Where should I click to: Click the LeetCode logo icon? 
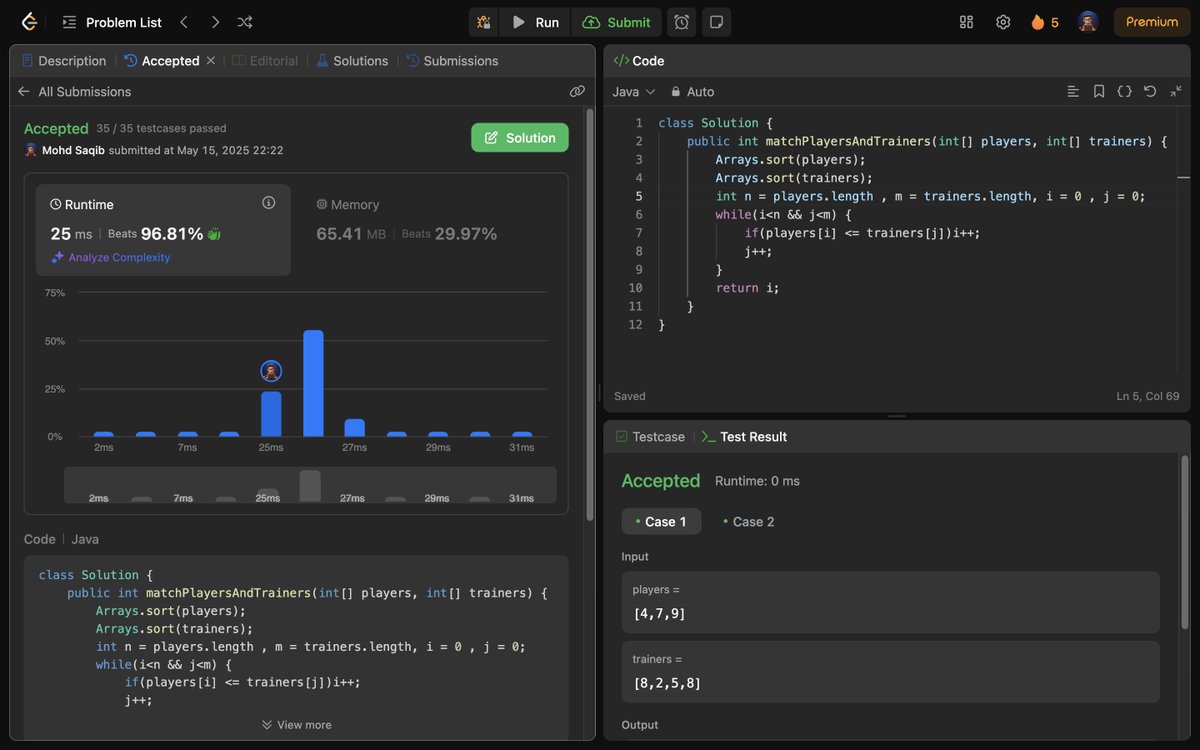29,22
